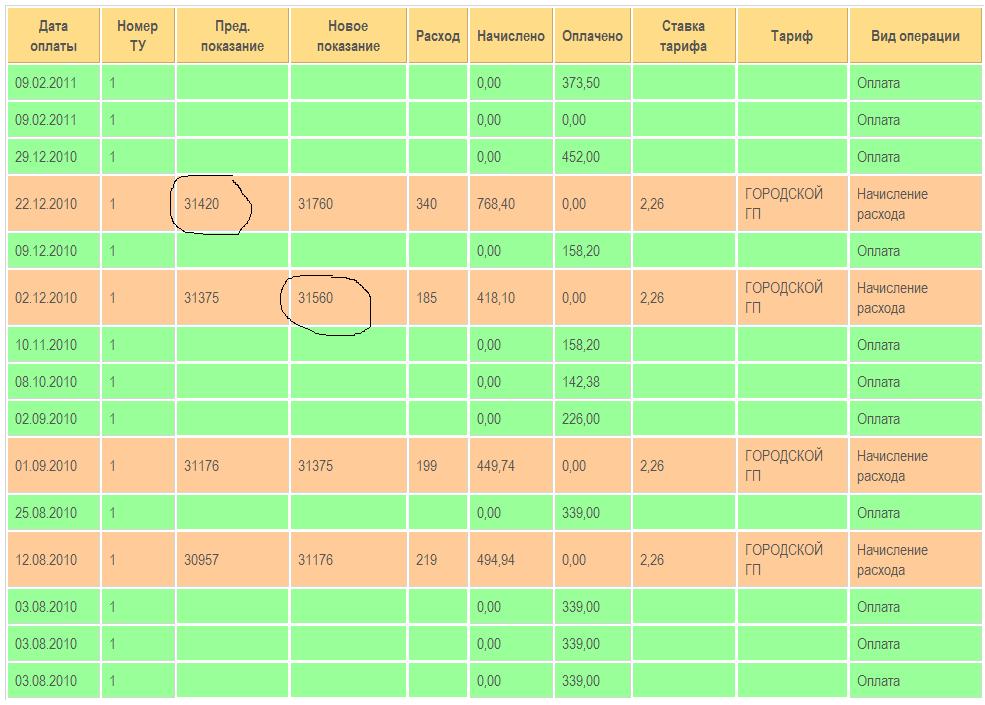Click the consumption value 185
The image size is (985, 705).
click(x=427, y=298)
